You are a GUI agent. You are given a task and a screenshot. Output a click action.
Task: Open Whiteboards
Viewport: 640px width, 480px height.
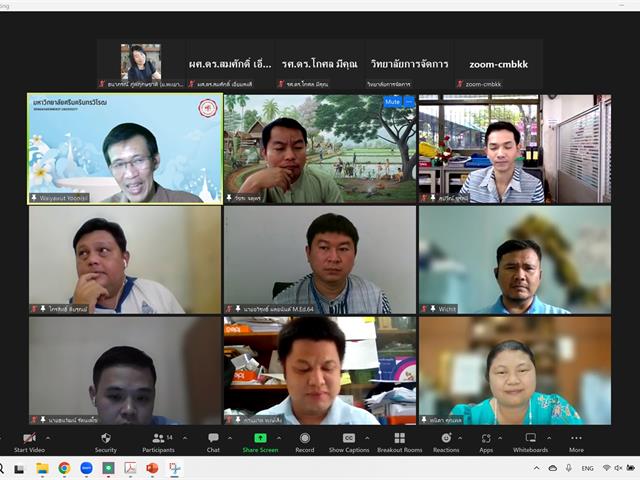click(531, 442)
